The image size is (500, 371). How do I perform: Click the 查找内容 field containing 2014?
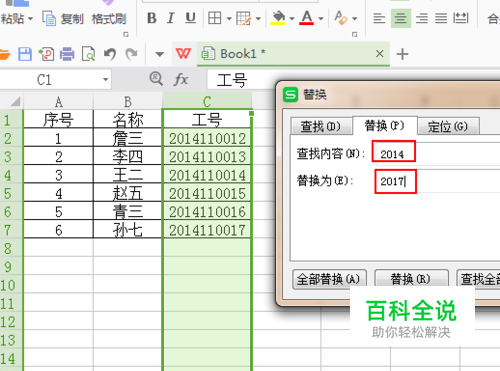(x=437, y=153)
